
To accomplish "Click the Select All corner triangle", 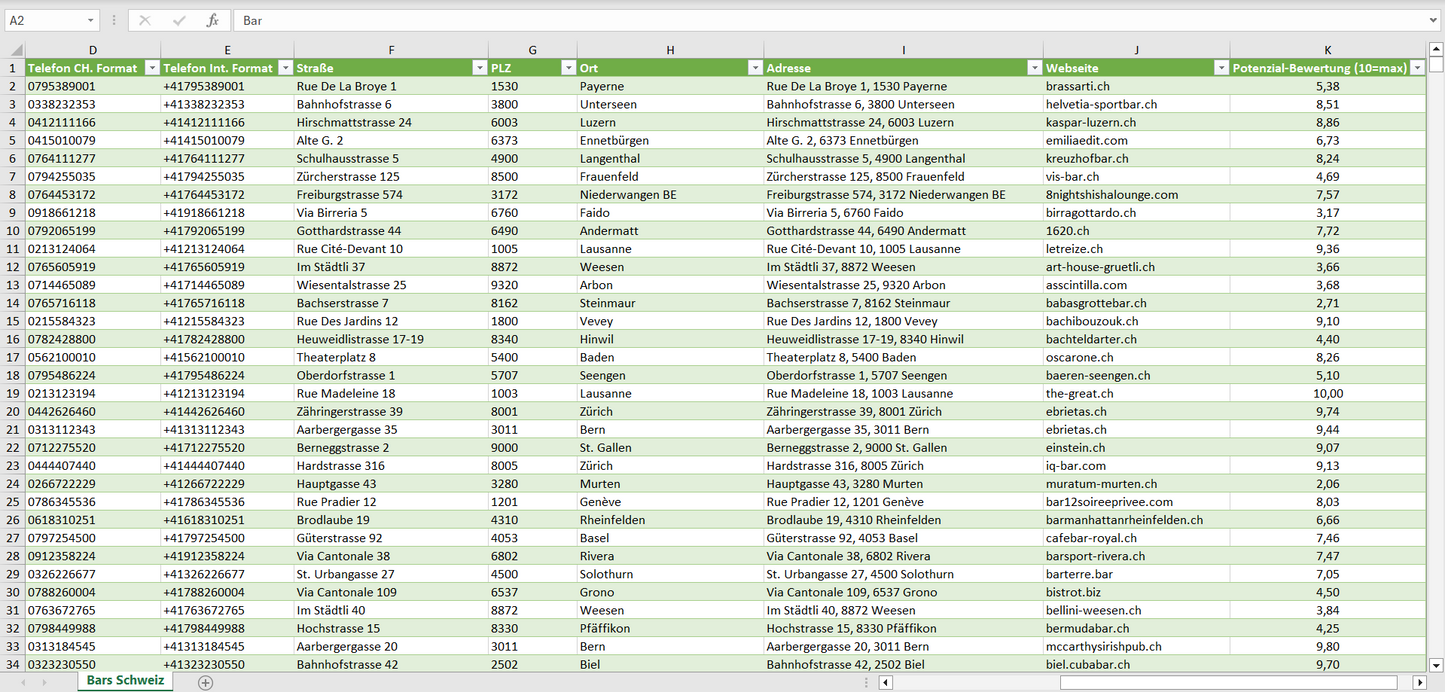I will tap(15, 50).
